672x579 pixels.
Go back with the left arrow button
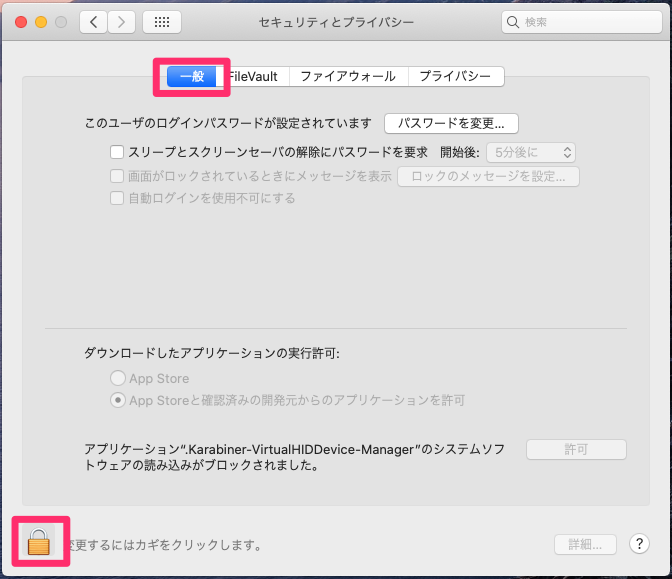click(x=93, y=22)
